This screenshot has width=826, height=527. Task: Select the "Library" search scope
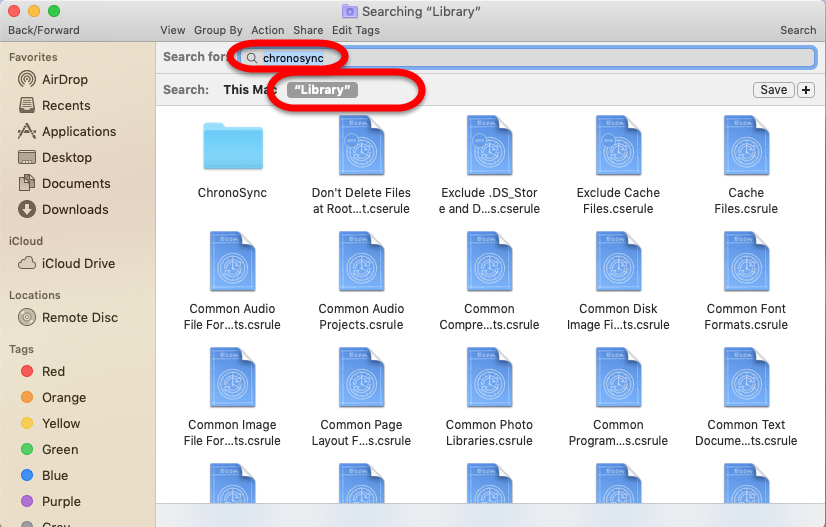[322, 90]
